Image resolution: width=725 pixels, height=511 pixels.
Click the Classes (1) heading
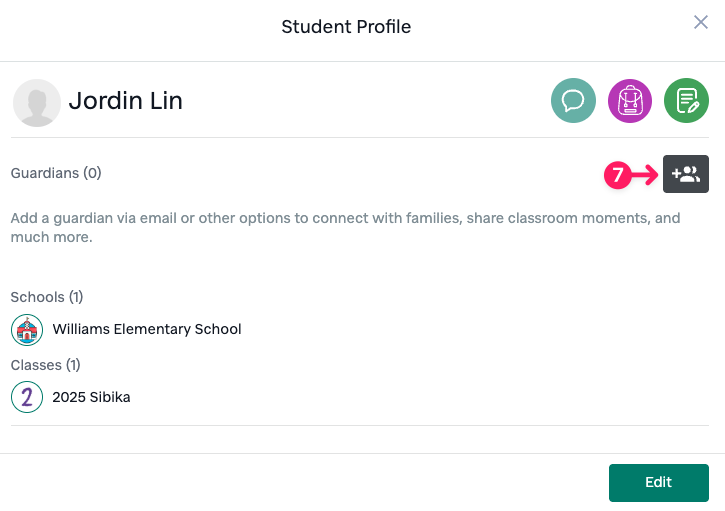46,365
